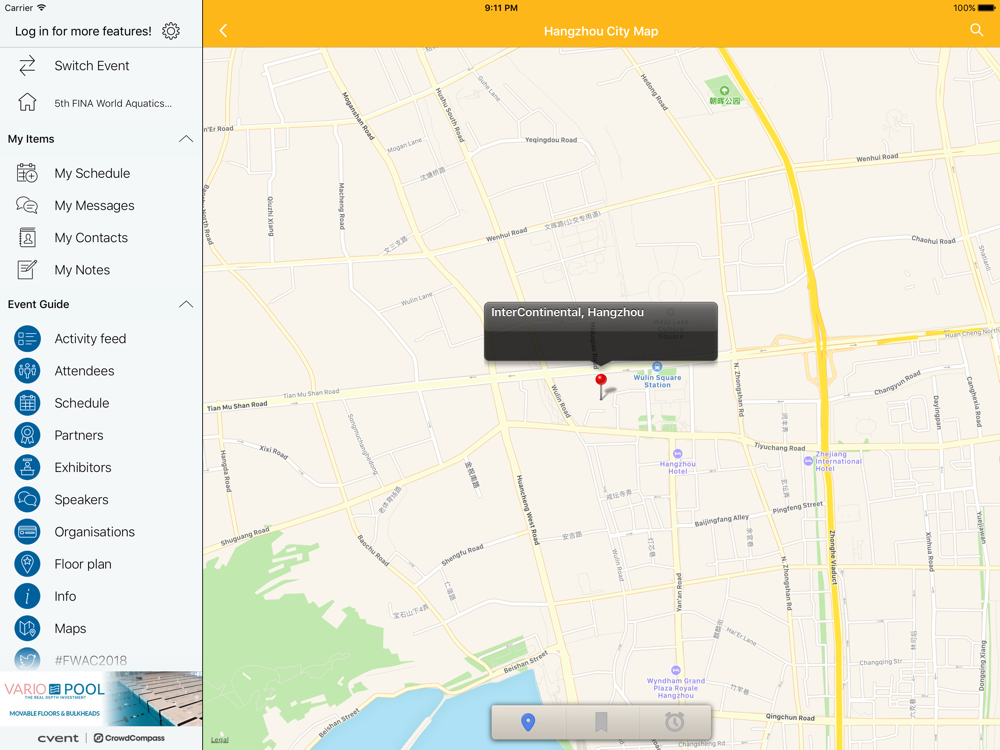This screenshot has width=1000, height=750.
Task: Open the 5th FINA World Aquatics event home
Action: [112, 103]
